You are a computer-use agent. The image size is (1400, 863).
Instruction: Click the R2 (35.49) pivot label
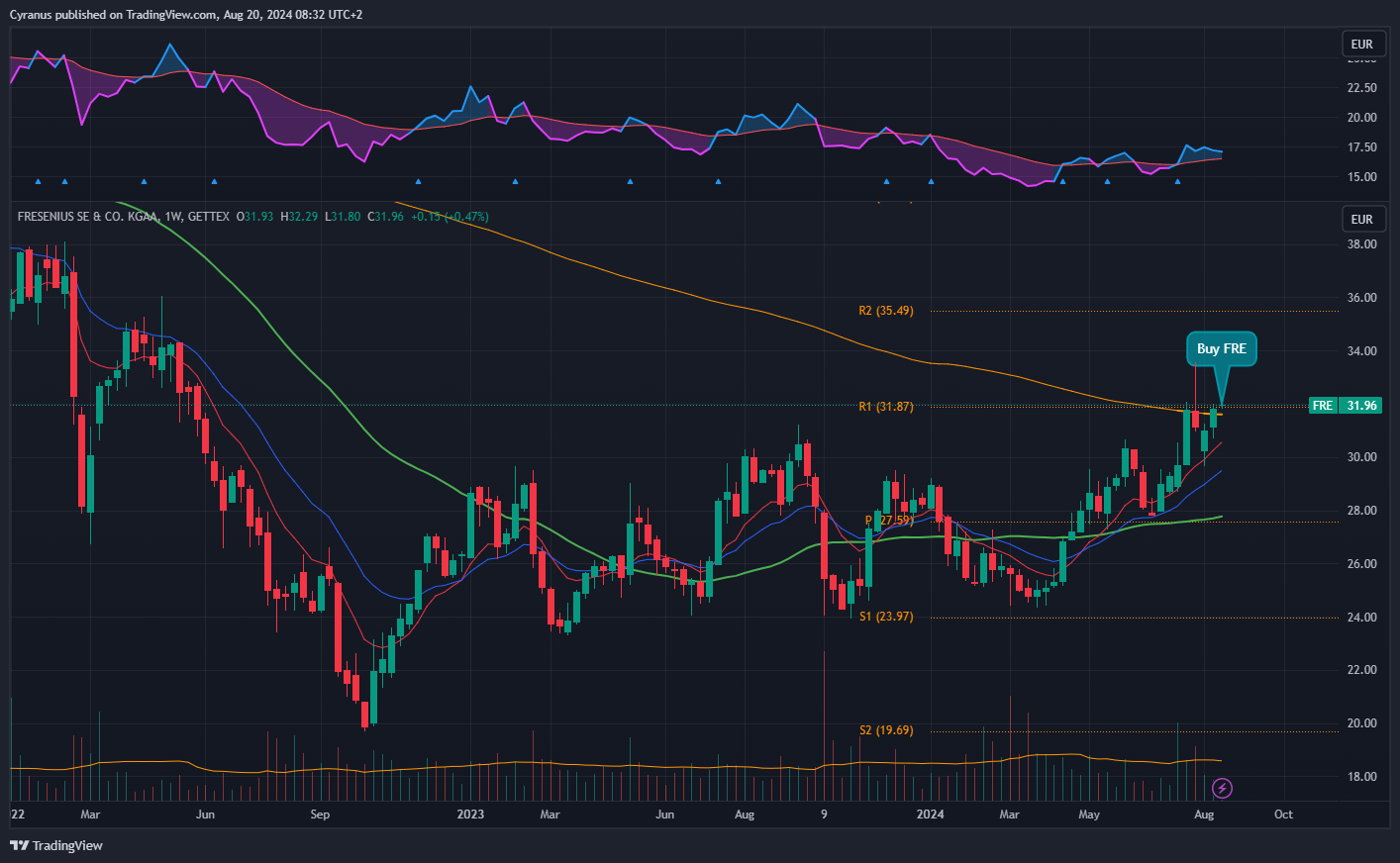[886, 311]
